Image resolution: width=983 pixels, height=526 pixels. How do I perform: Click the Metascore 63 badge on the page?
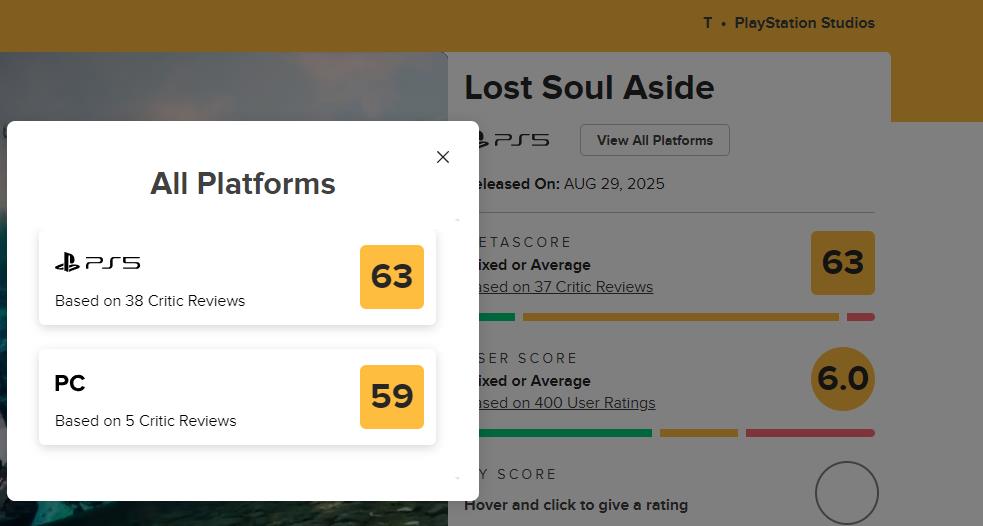(842, 263)
